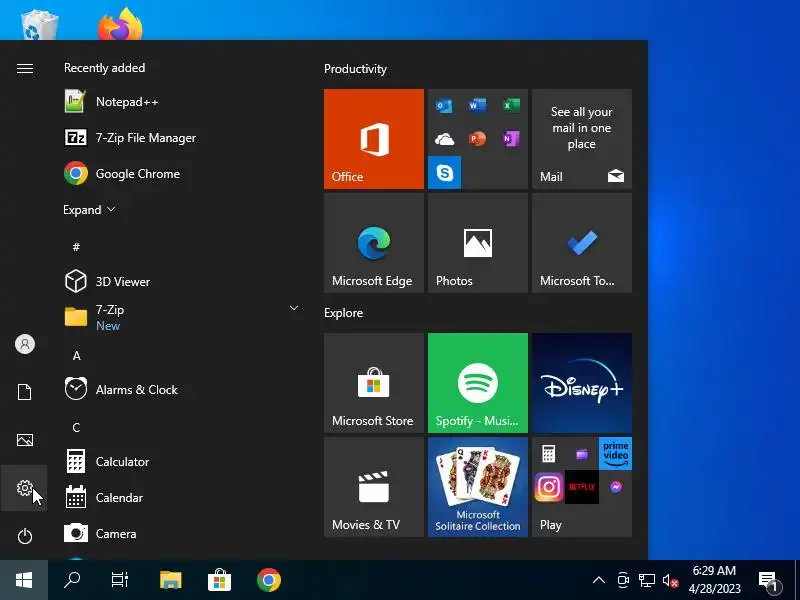Open the Pictures sidebar icon
800x600 pixels.
[24, 440]
